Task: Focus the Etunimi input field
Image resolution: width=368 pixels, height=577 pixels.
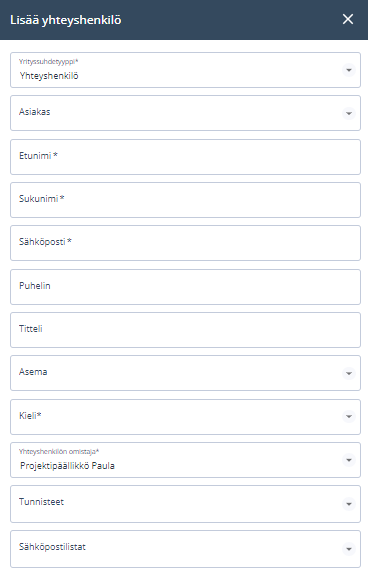Action: 185,157
